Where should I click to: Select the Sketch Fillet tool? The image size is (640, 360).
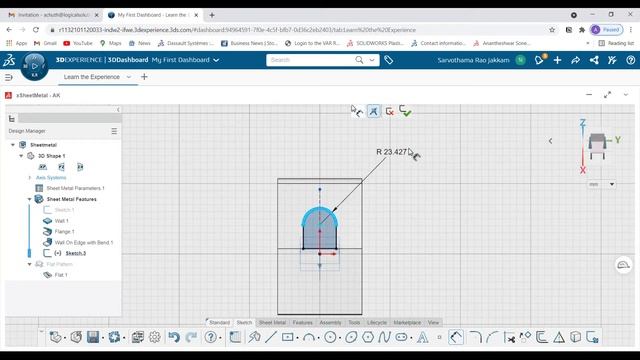click(475, 337)
